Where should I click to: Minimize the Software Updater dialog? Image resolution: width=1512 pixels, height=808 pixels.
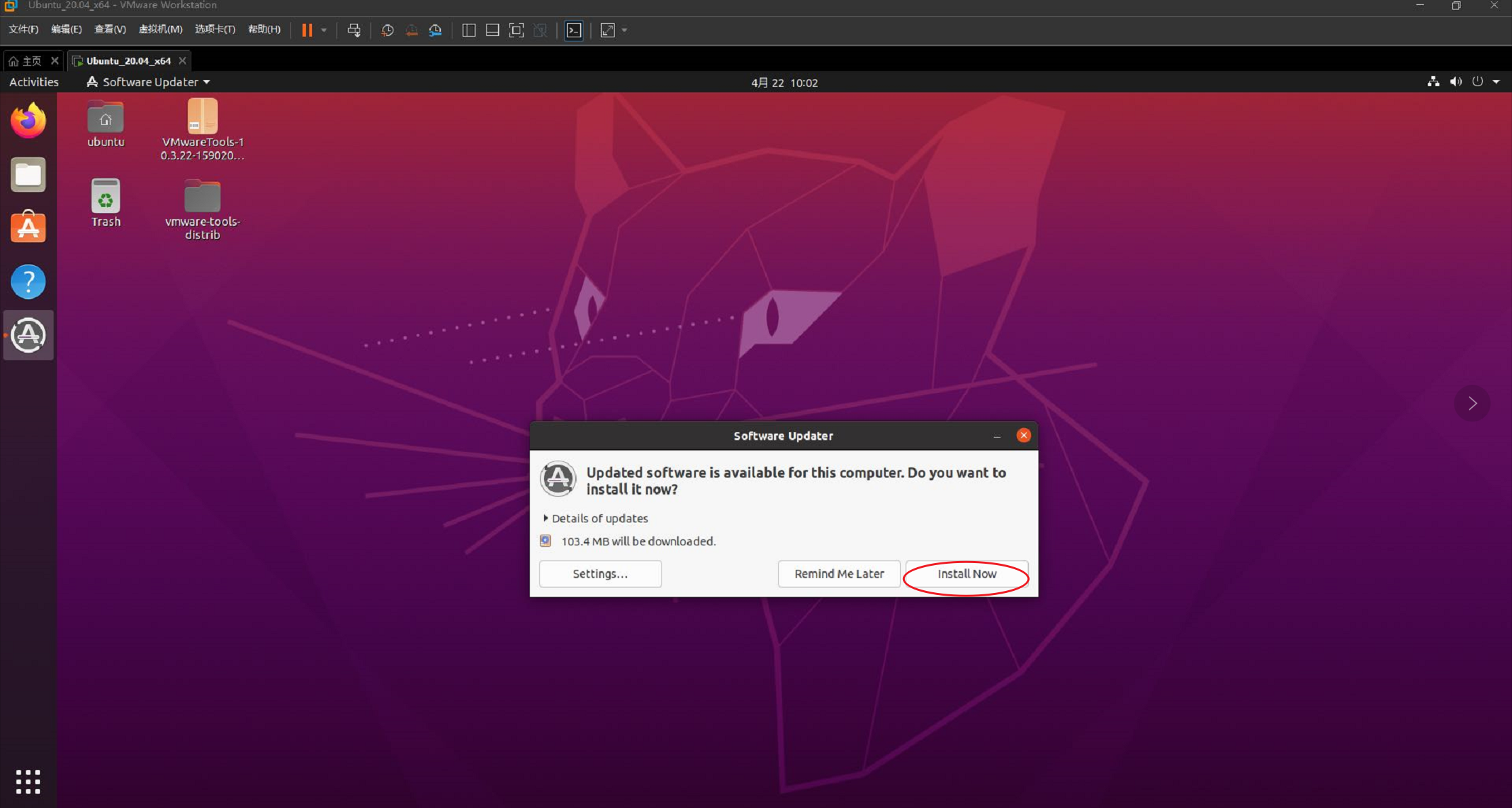[996, 436]
